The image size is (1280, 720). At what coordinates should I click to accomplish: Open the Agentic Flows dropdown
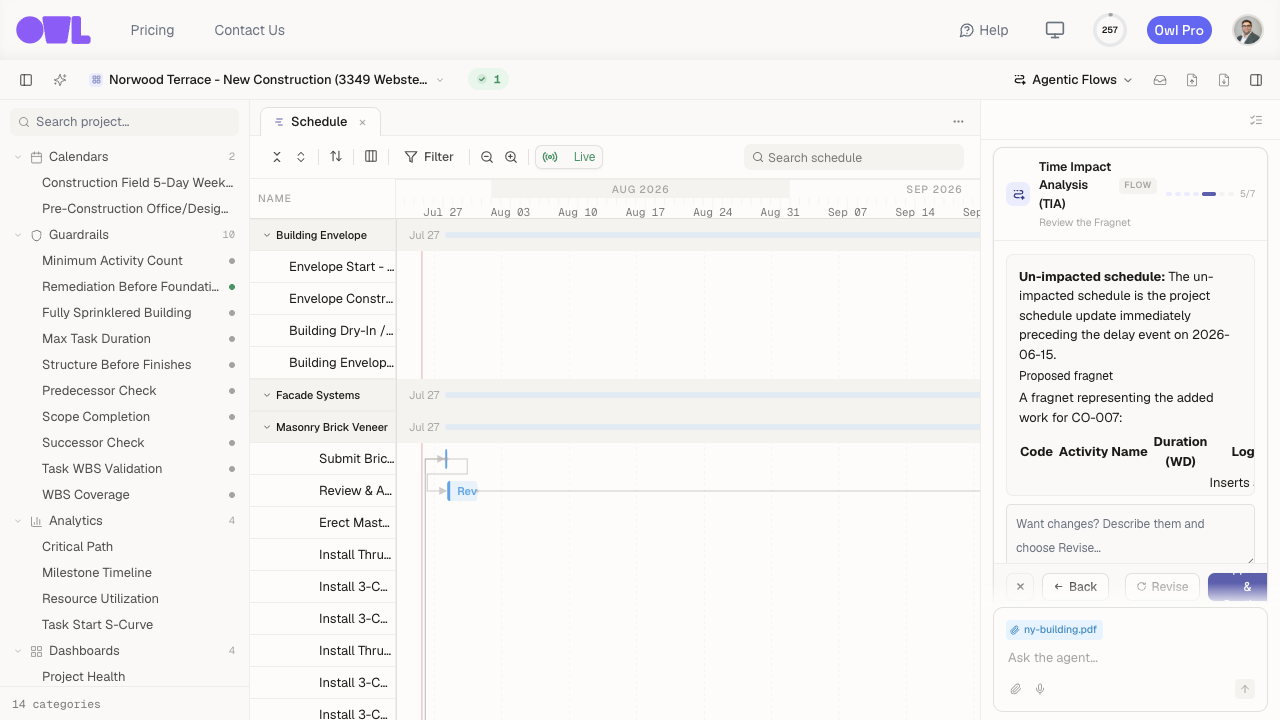pyautogui.click(x=1073, y=80)
